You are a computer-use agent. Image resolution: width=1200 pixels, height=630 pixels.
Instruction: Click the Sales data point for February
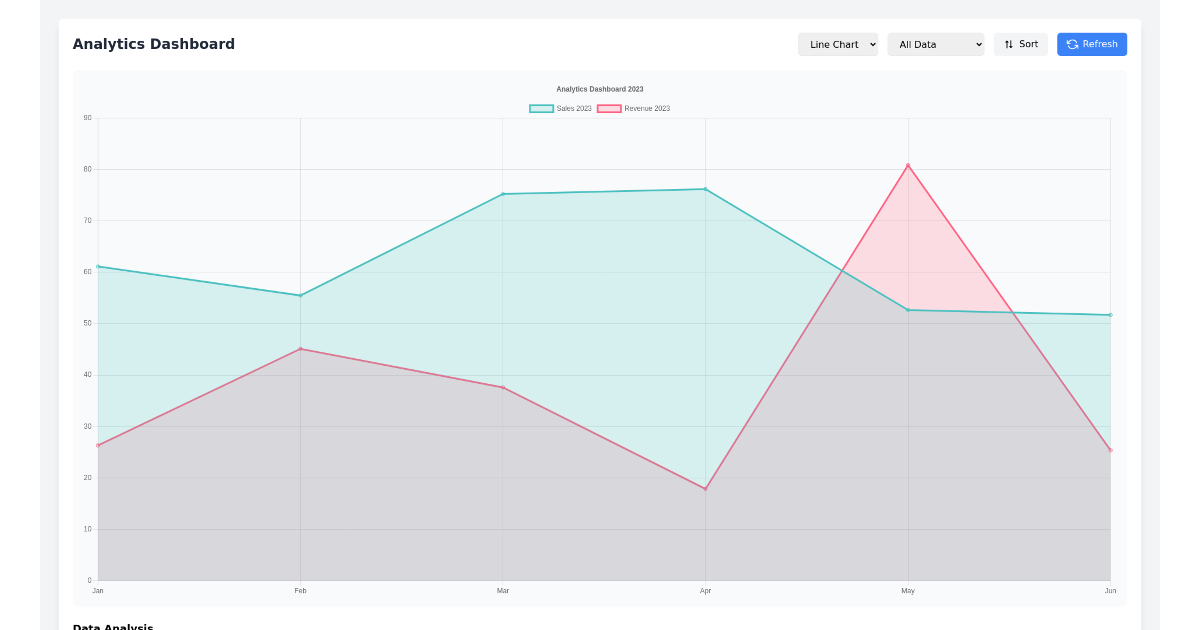pyautogui.click(x=300, y=295)
